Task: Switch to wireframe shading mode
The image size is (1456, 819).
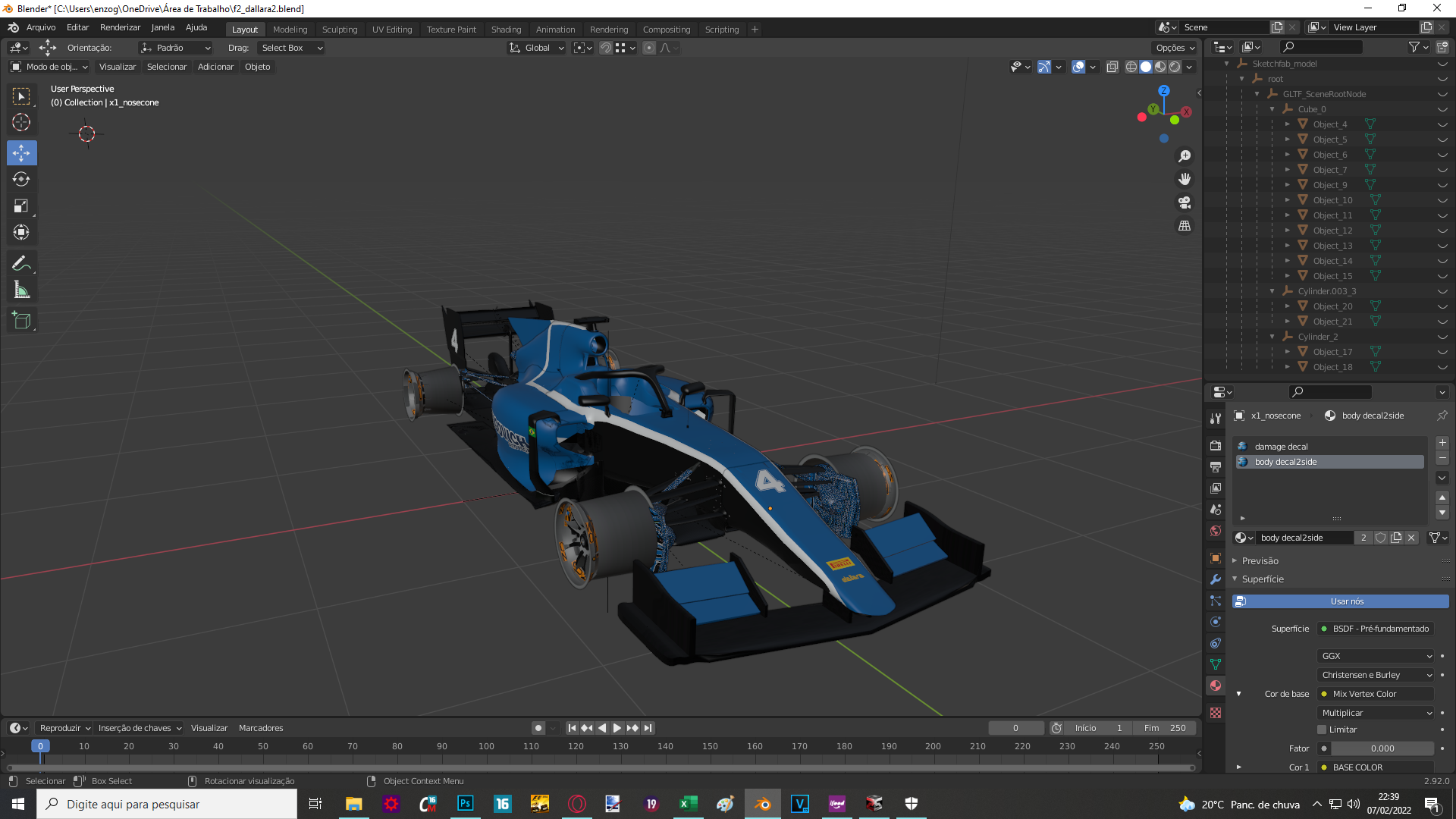Action: (1131, 67)
